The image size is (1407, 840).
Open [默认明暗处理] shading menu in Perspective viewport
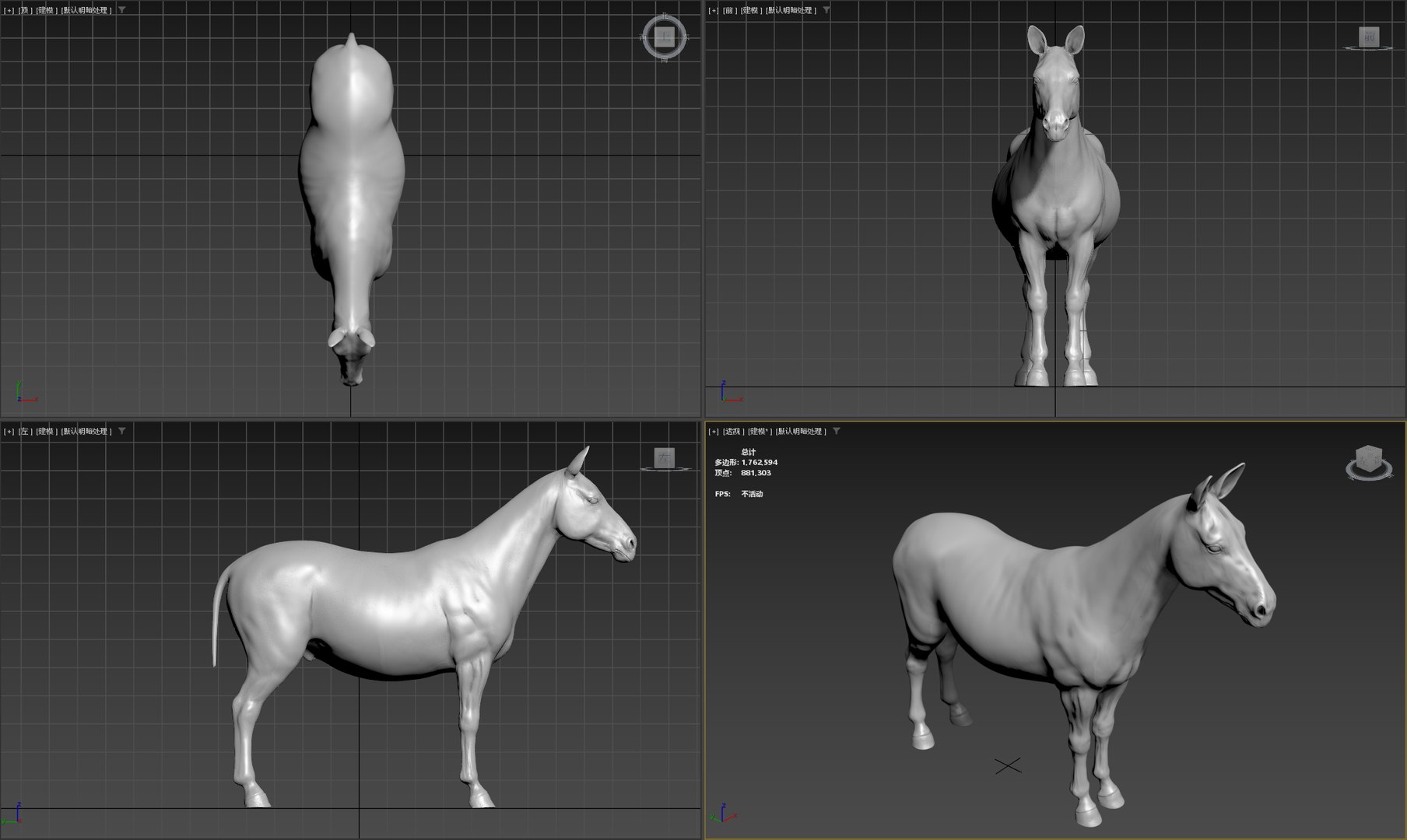802,431
